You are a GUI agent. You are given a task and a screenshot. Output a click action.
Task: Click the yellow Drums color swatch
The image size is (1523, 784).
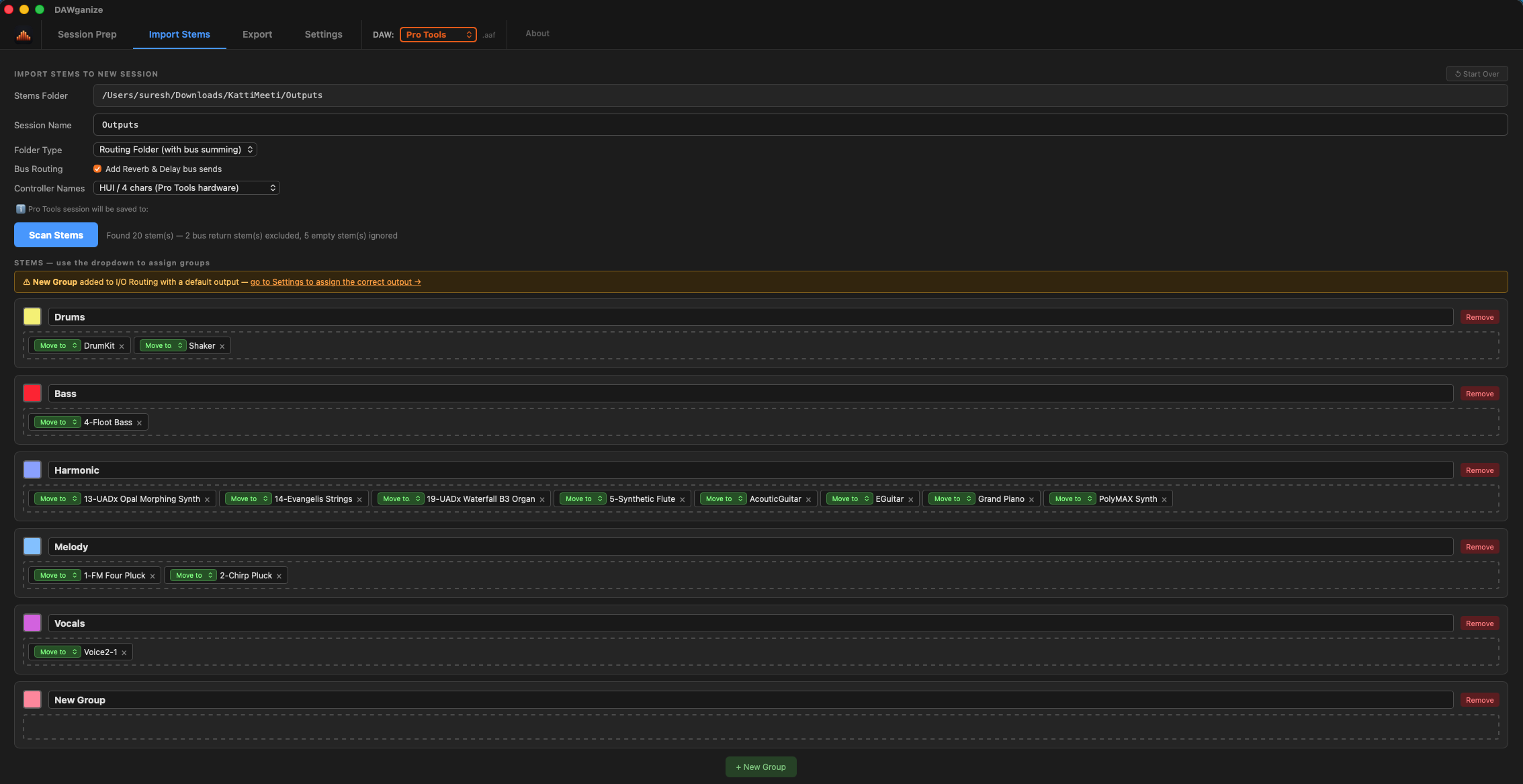32,317
